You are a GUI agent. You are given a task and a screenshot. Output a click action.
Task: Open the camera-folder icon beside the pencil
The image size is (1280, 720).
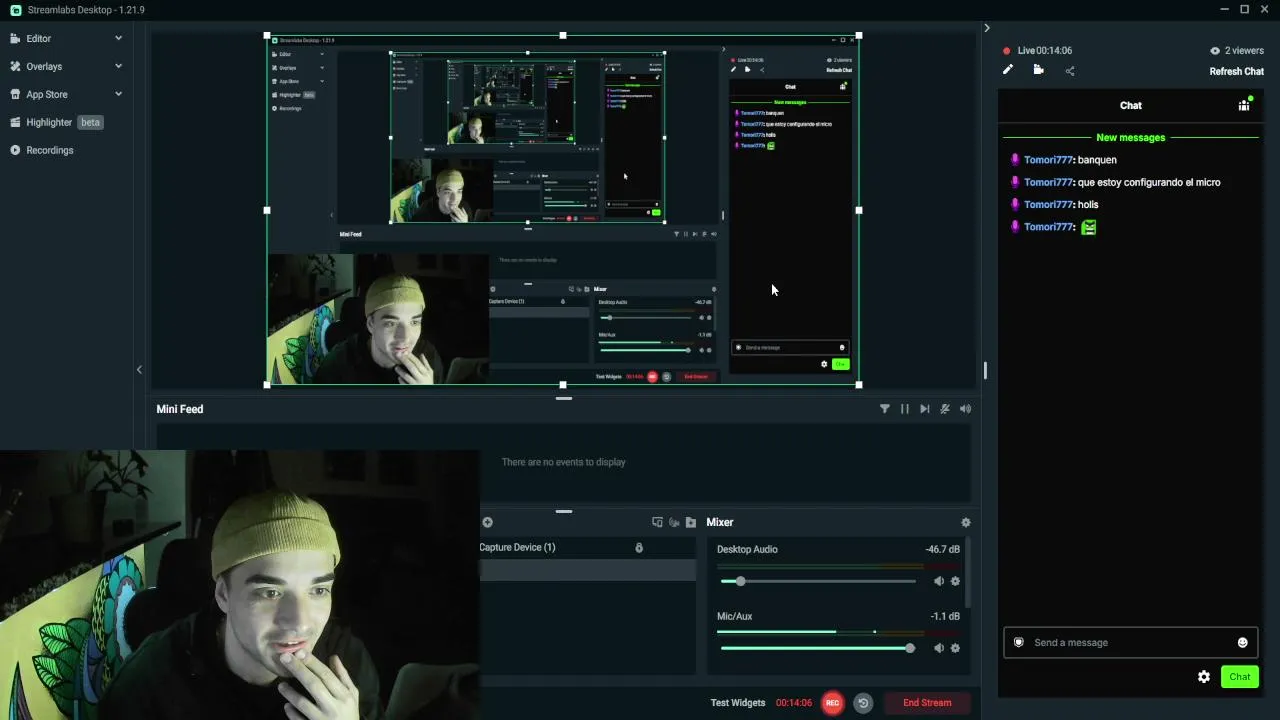coord(1038,70)
